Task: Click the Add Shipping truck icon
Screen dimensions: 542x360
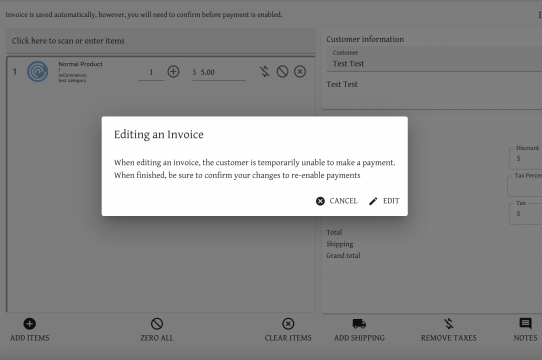Action: 359,324
